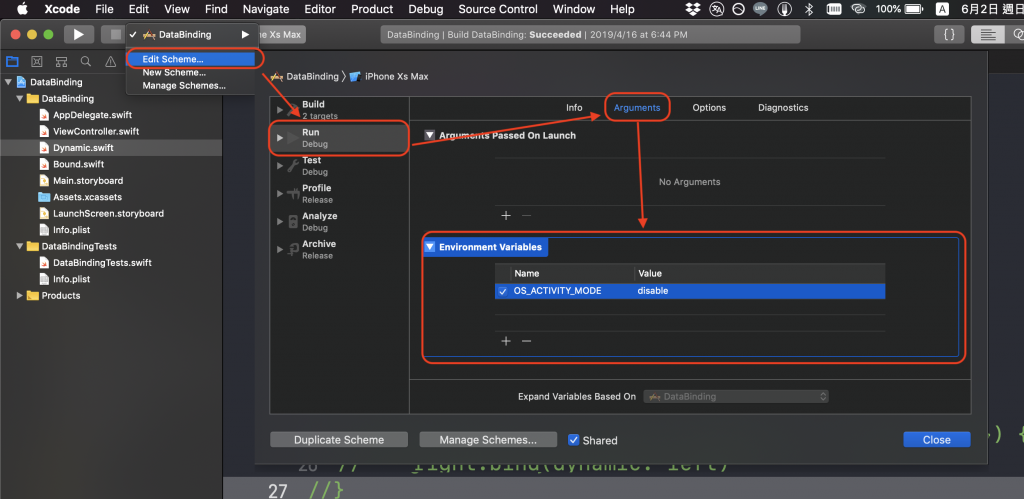
Task: Select the New Scheme… menu entry
Action: click(190, 72)
